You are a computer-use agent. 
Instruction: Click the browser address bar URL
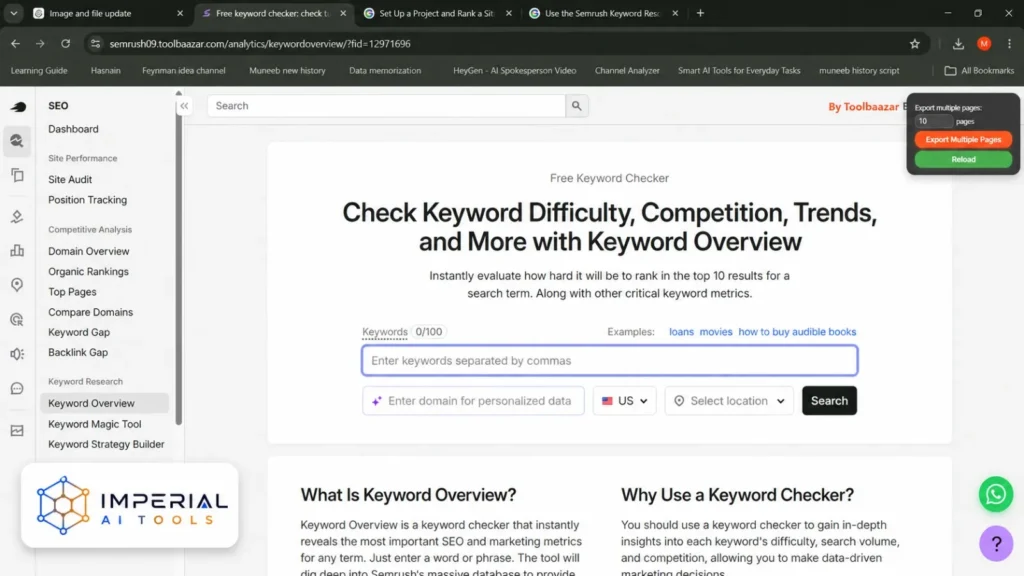coord(260,44)
